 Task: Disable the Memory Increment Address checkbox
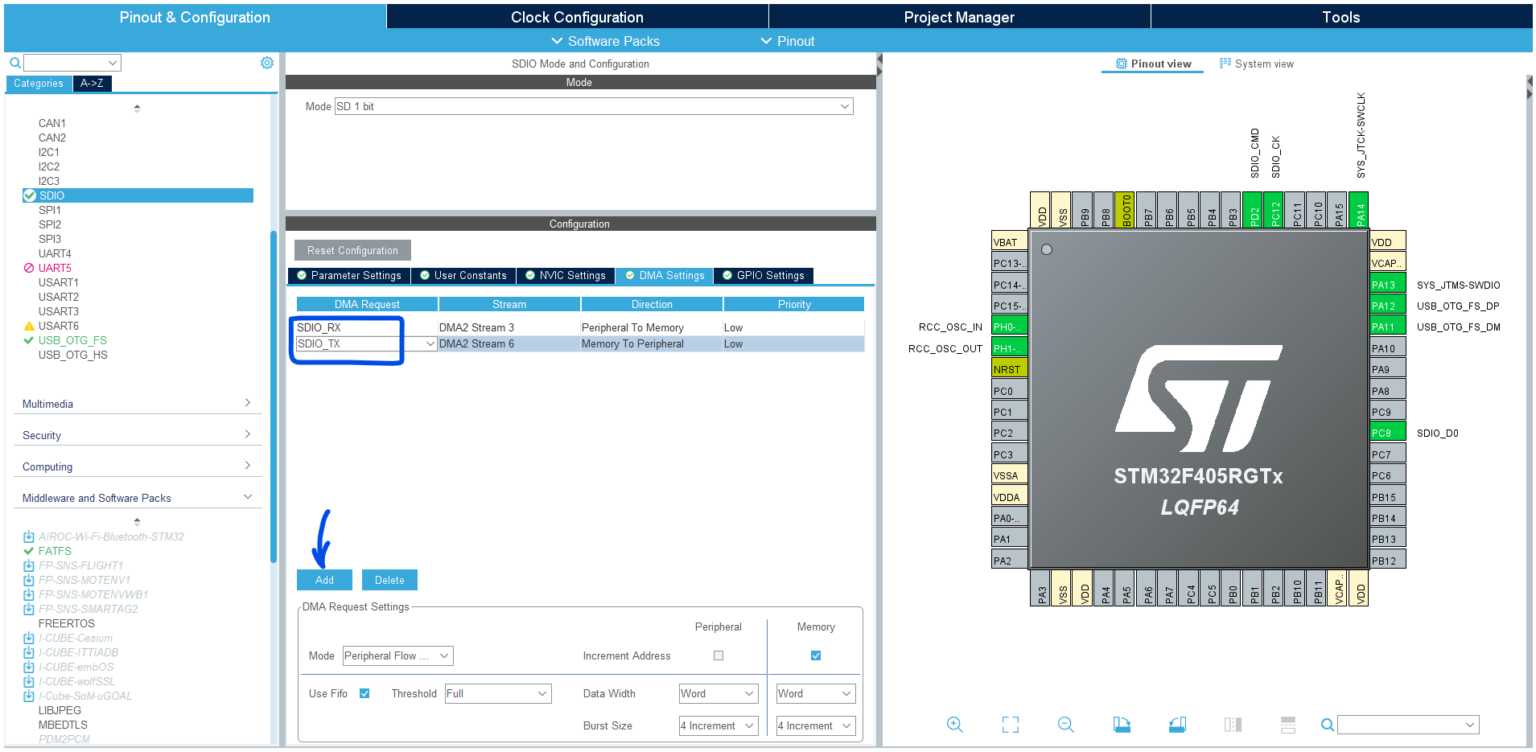815,655
